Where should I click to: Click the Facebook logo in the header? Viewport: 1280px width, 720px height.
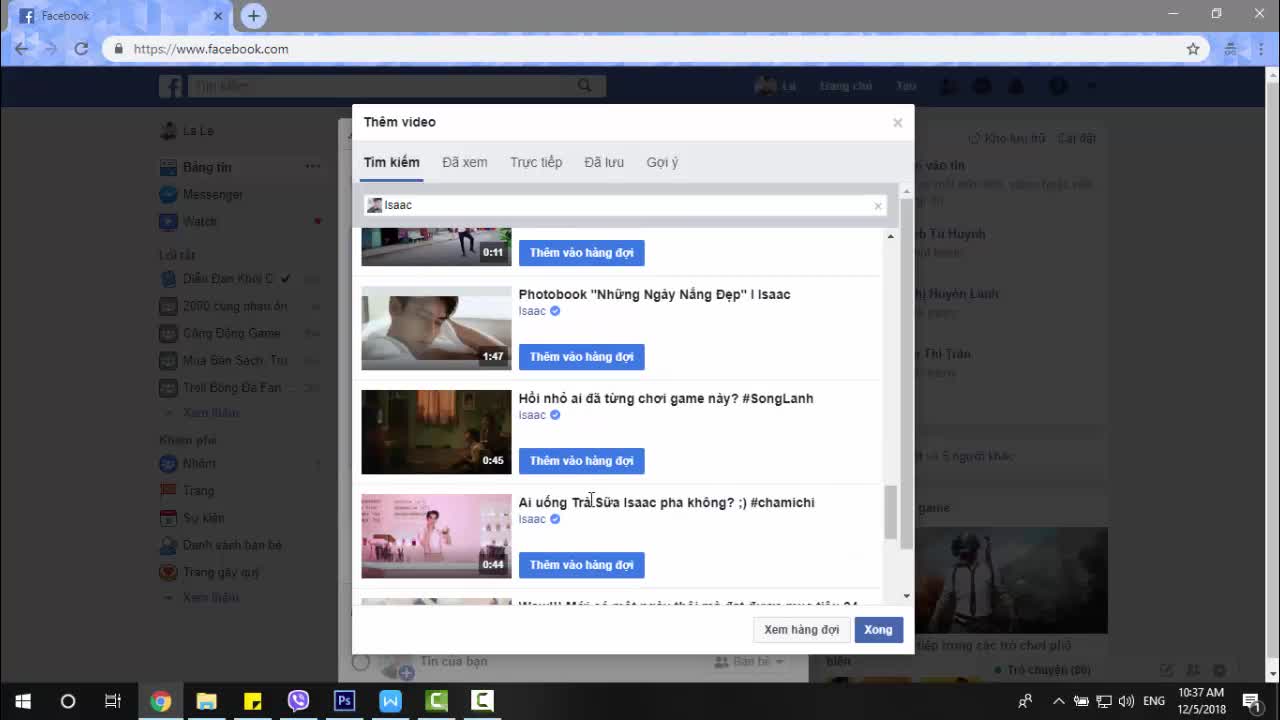tap(171, 86)
